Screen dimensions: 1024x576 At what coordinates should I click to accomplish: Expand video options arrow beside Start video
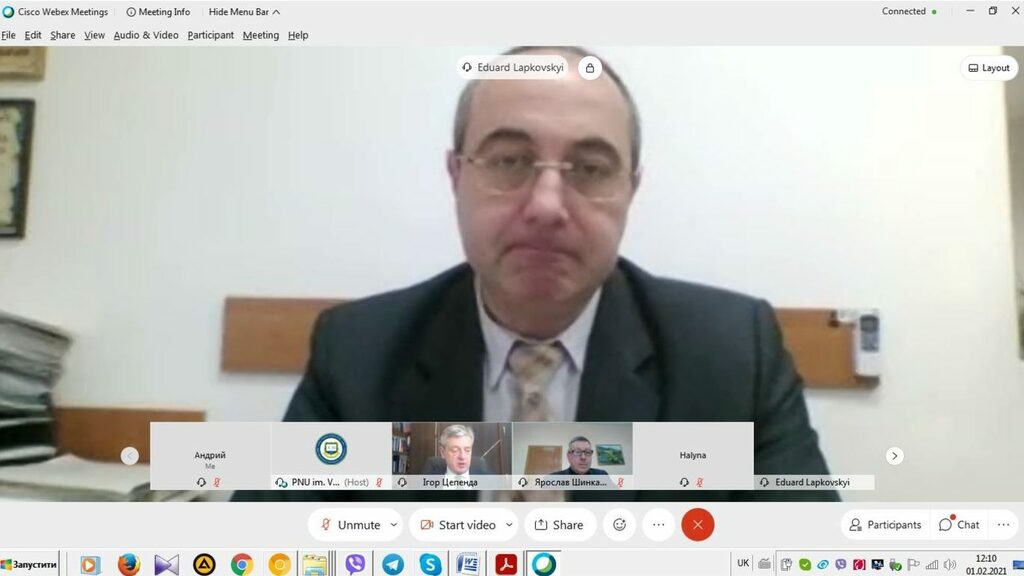click(x=509, y=524)
